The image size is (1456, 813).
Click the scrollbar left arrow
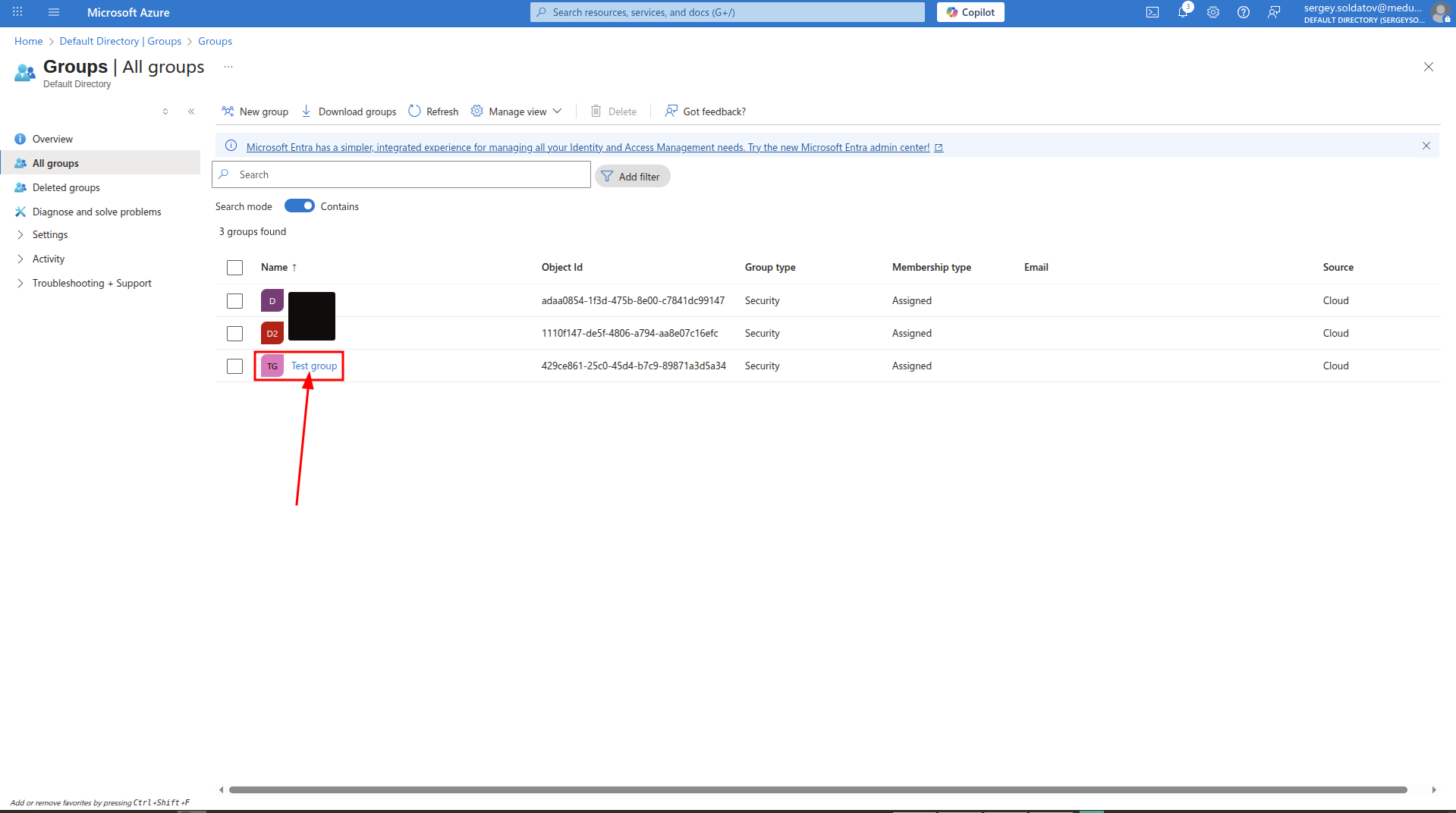click(x=222, y=789)
